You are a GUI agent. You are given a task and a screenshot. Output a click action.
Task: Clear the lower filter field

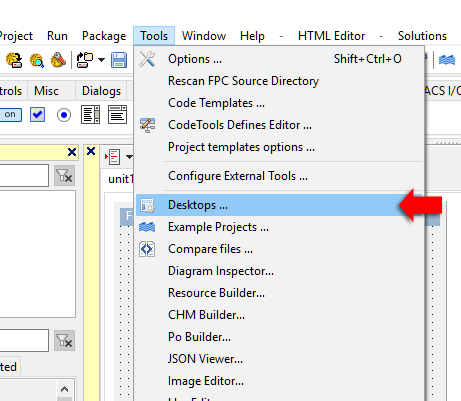coord(64,340)
